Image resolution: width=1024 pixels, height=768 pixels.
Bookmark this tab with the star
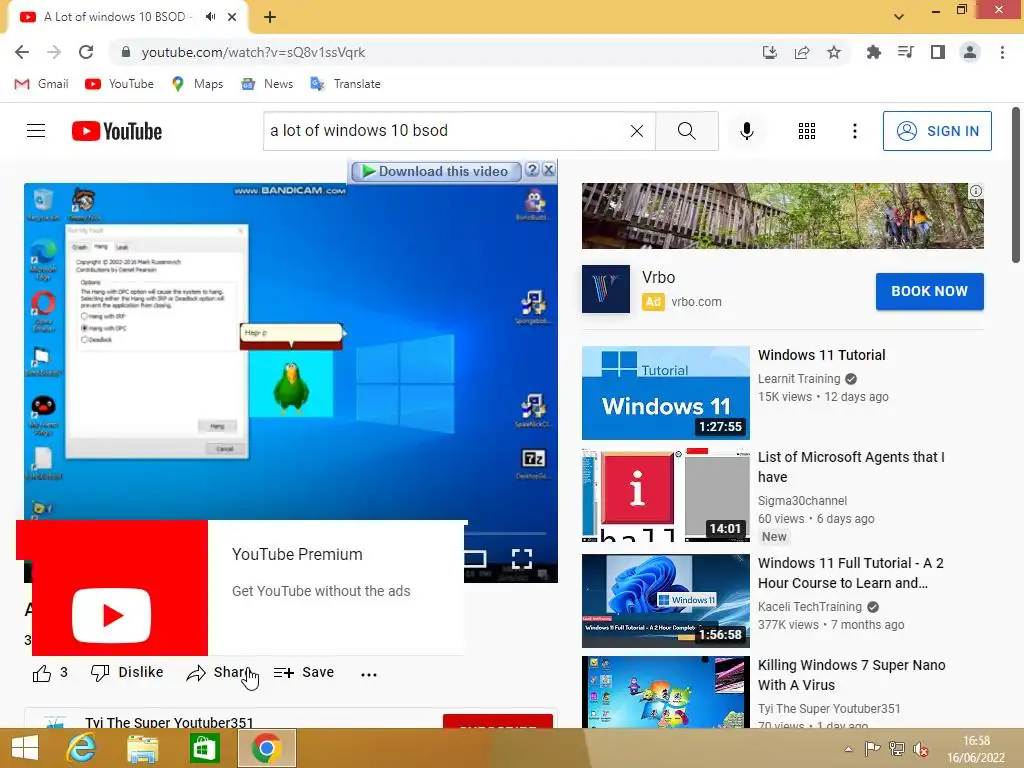coord(834,52)
